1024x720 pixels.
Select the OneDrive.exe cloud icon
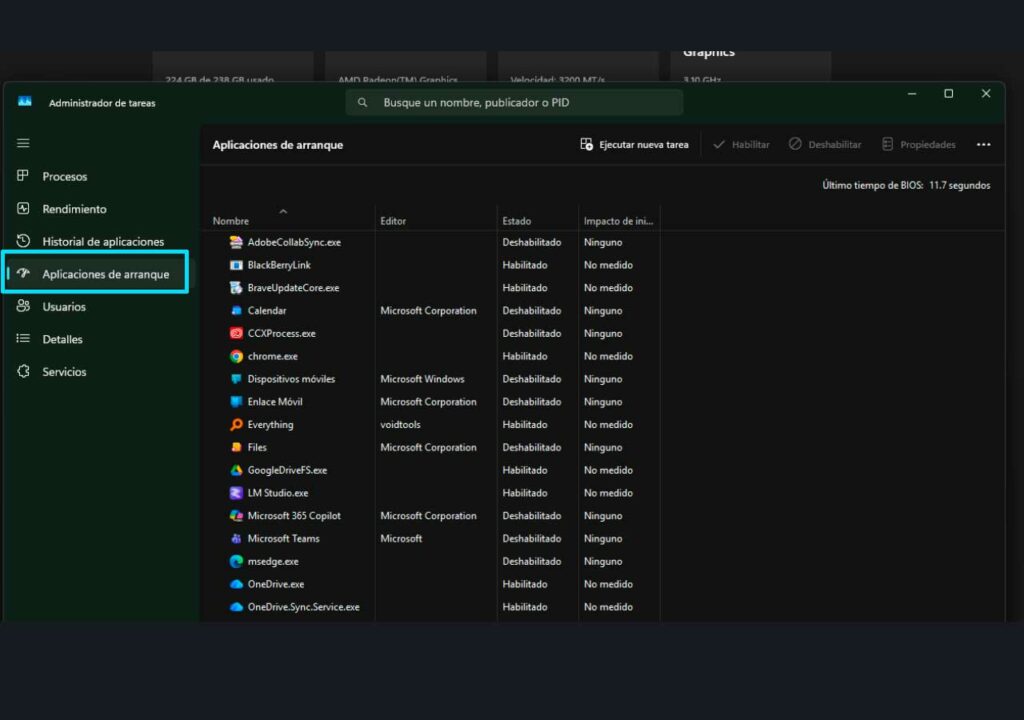236,584
